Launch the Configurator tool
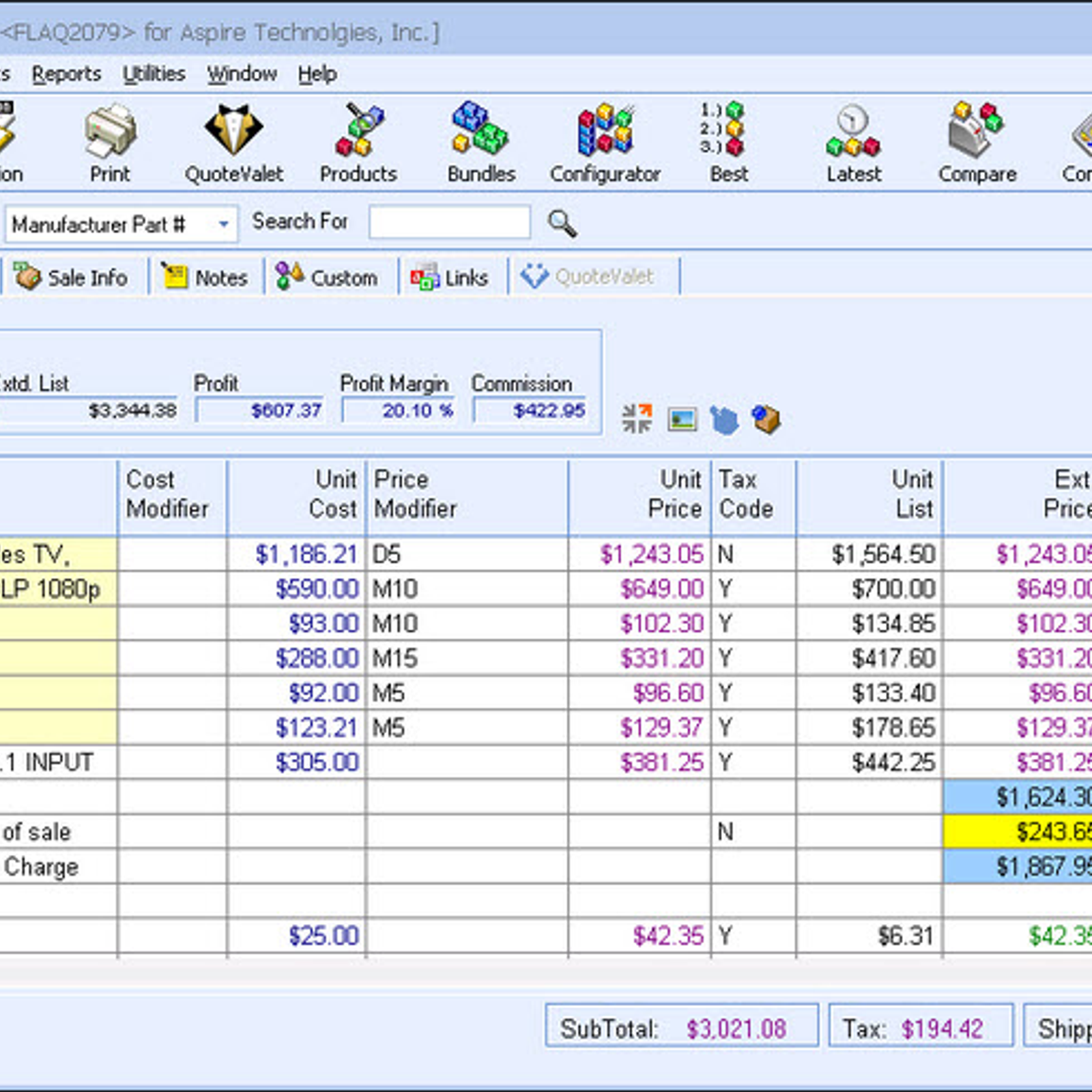 [605, 143]
